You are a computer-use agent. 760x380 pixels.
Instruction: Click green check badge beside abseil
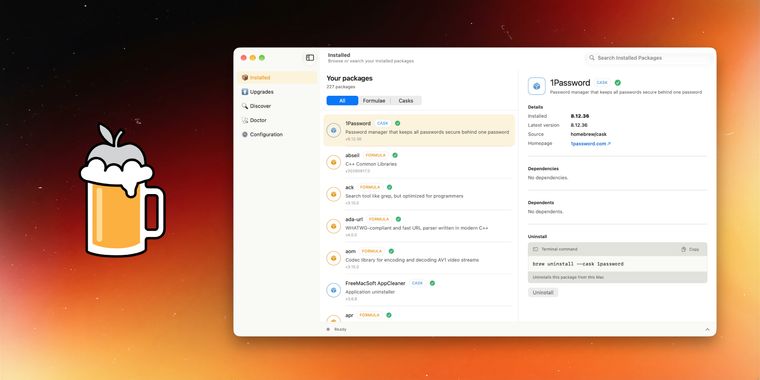pyautogui.click(x=395, y=155)
